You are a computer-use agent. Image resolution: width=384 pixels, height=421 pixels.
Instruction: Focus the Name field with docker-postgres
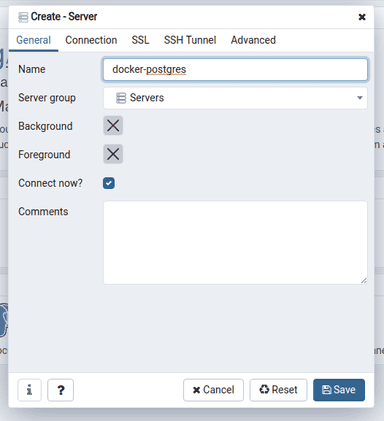(235, 70)
